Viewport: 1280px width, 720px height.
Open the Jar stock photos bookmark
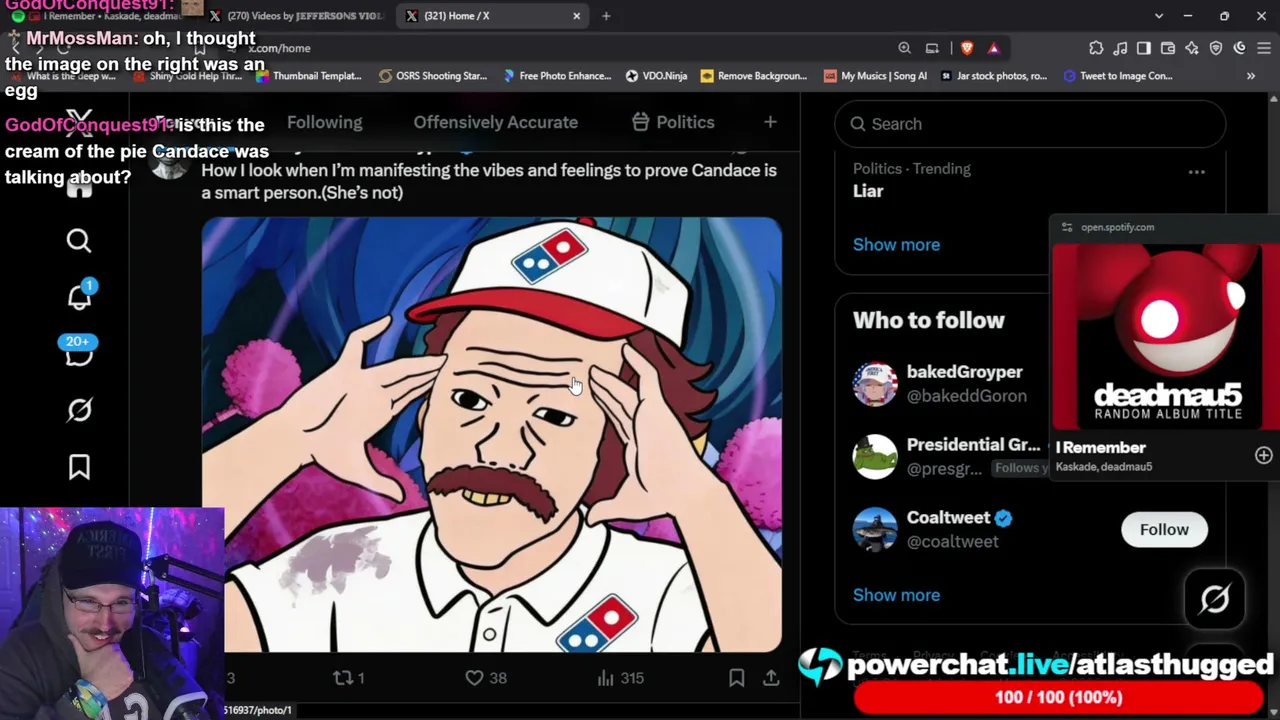click(993, 76)
